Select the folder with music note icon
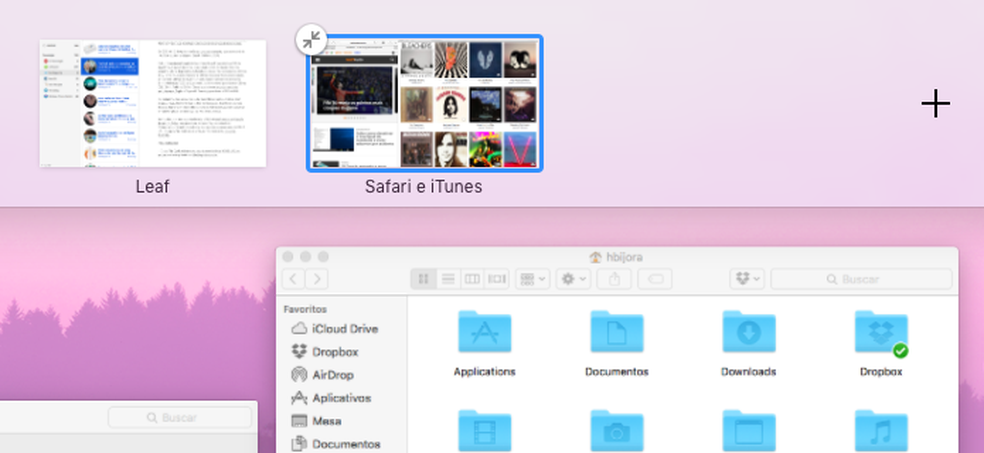The image size is (984, 453). point(881,431)
